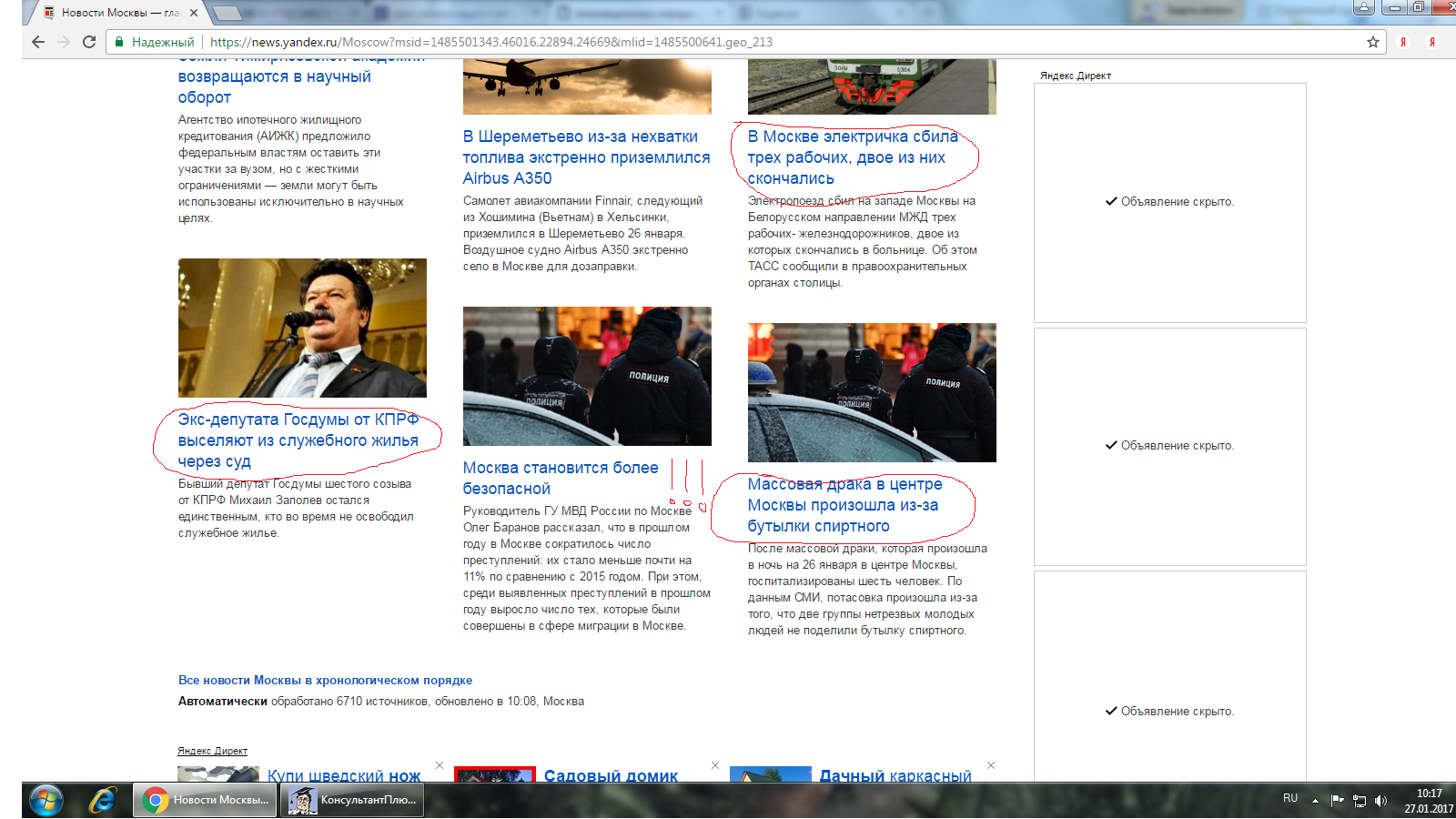Reload the Yandex news page
Screen dimensions: 1456x819
click(x=89, y=42)
